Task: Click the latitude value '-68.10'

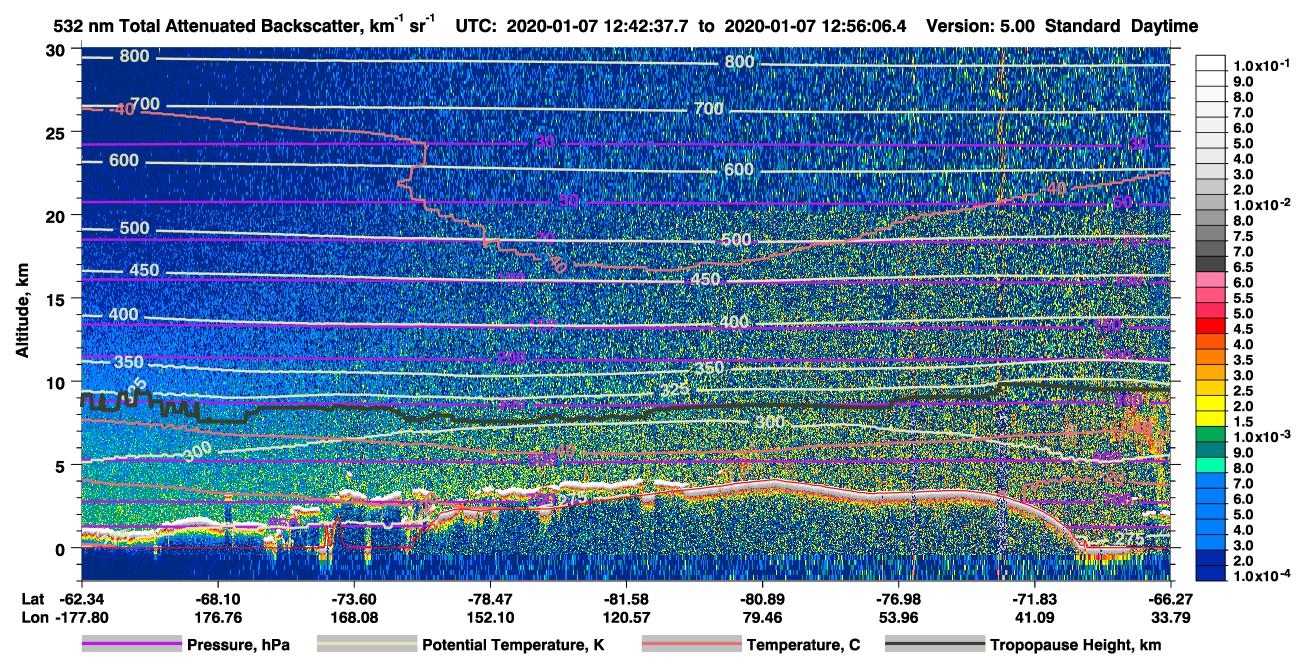Action: (217, 600)
